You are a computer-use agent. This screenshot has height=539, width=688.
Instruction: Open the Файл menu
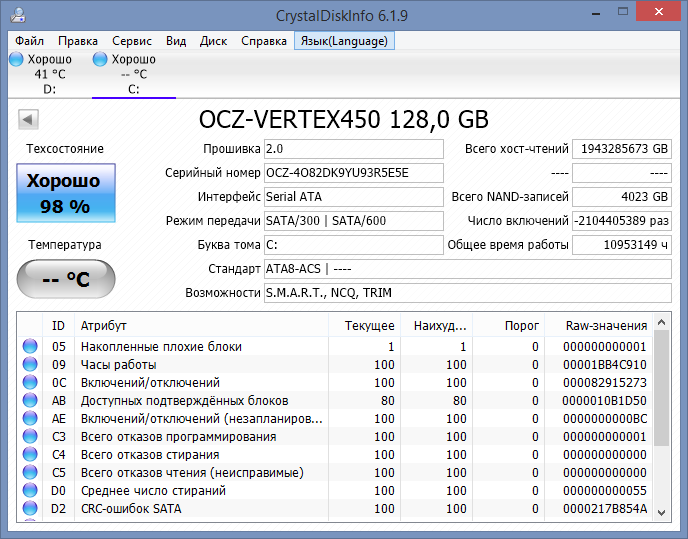click(29, 41)
